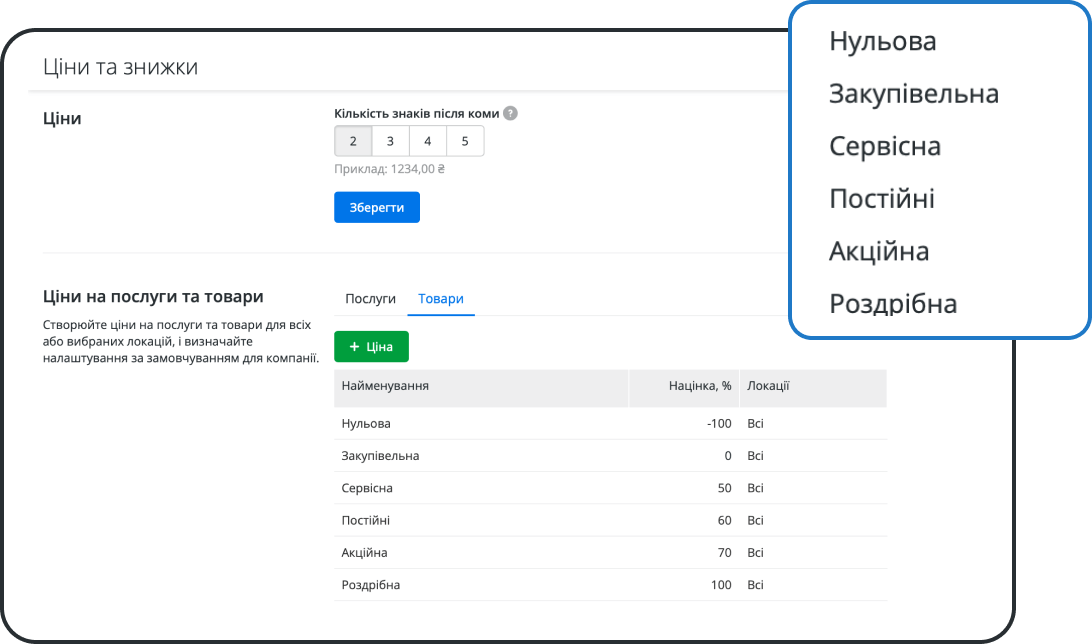Select Нульова in the popup list
The height and width of the screenshot is (644, 1092).
tap(881, 41)
